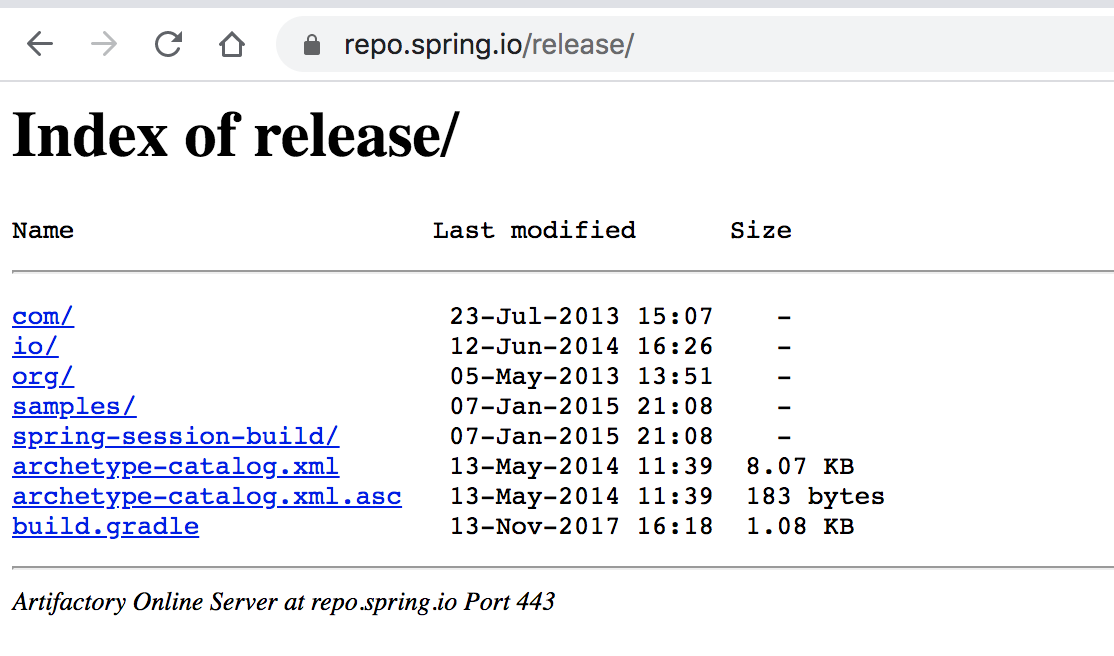
Task: Click the 'Name' column header
Action: tap(43, 230)
